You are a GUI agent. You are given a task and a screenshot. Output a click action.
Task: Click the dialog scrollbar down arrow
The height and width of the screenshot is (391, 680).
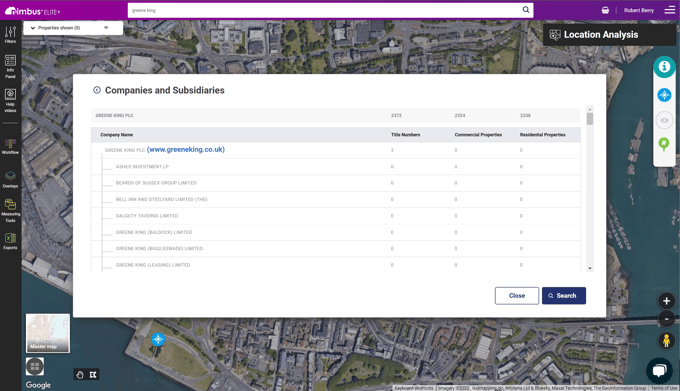(589, 268)
